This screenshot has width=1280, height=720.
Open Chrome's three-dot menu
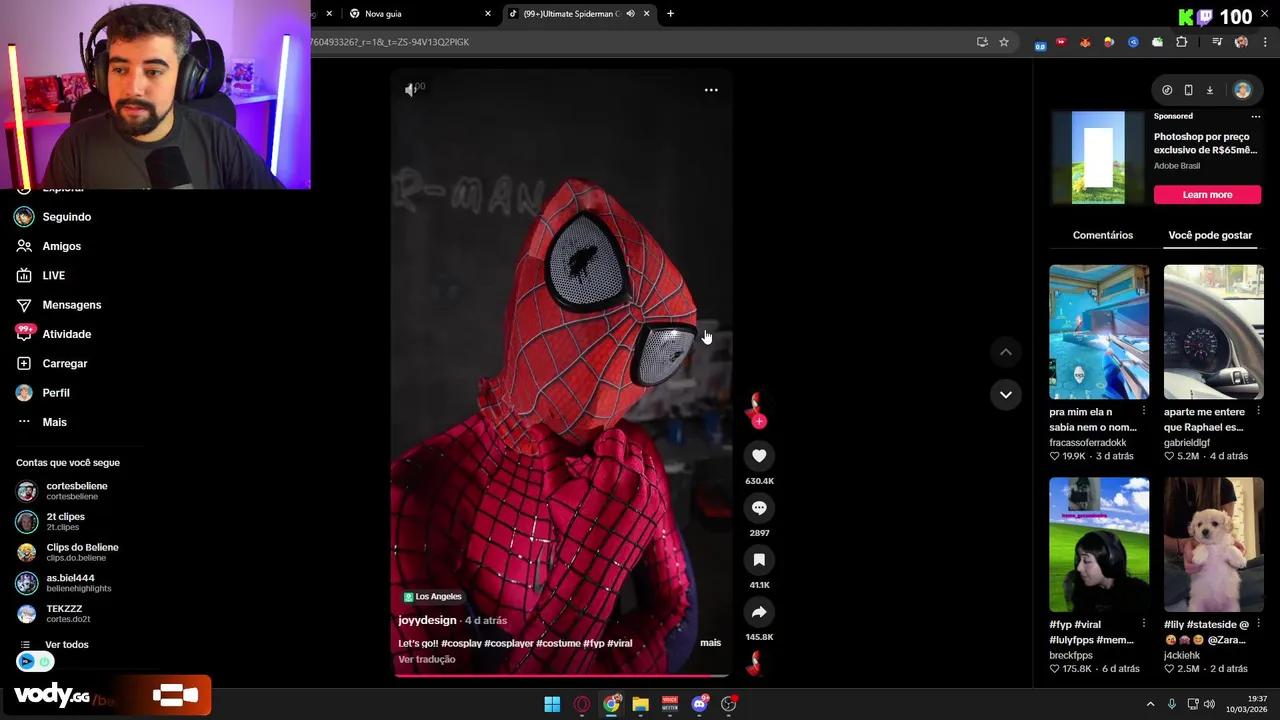pos(1265,42)
